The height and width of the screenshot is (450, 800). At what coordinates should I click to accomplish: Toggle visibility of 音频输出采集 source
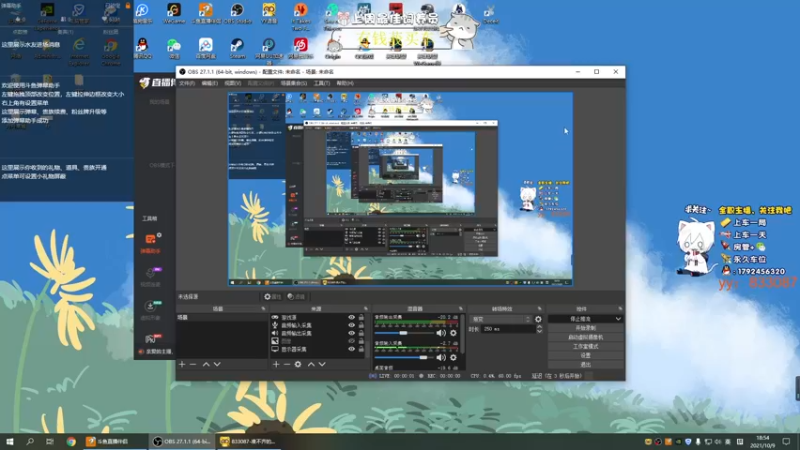point(352,333)
